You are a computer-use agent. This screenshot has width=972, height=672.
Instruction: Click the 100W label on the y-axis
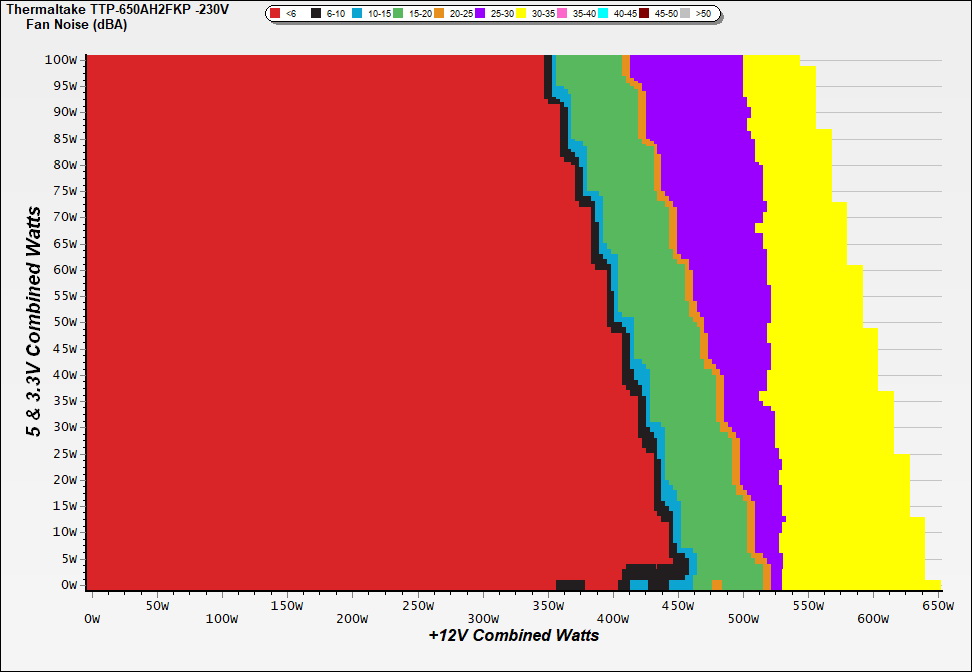pyautogui.click(x=62, y=60)
